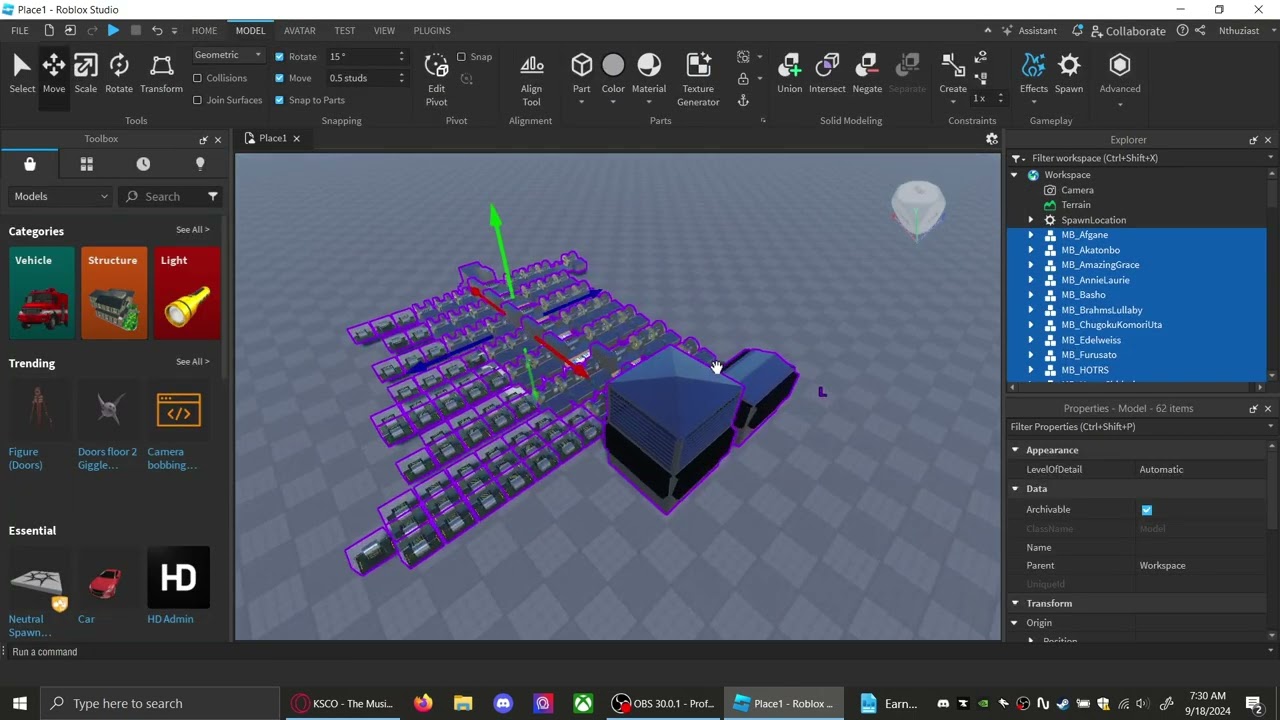Click the Intersect solid modeling tool
Image resolution: width=1280 pixels, height=720 pixels.
(x=827, y=74)
